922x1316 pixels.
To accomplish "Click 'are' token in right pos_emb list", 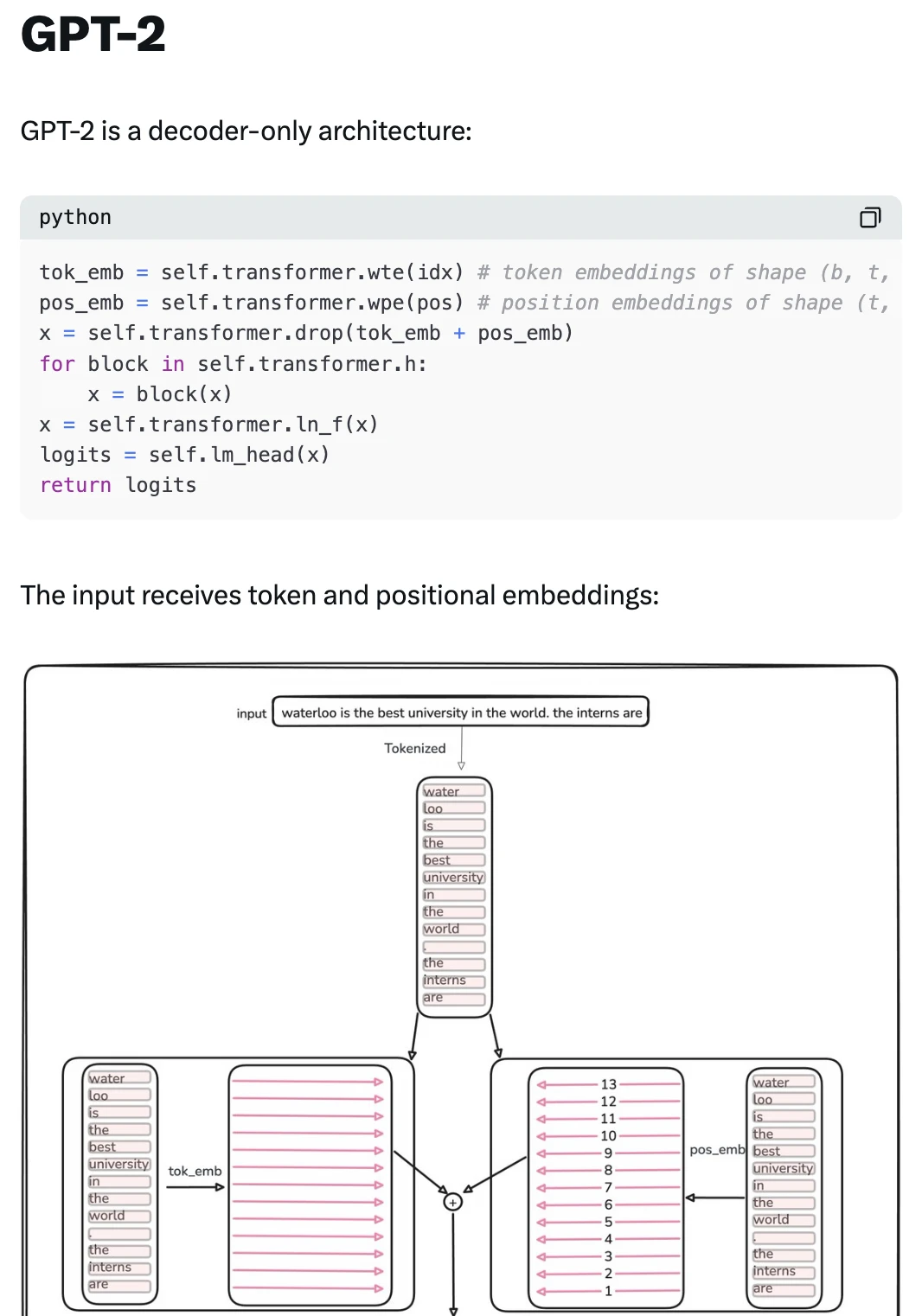I will click(x=783, y=1288).
